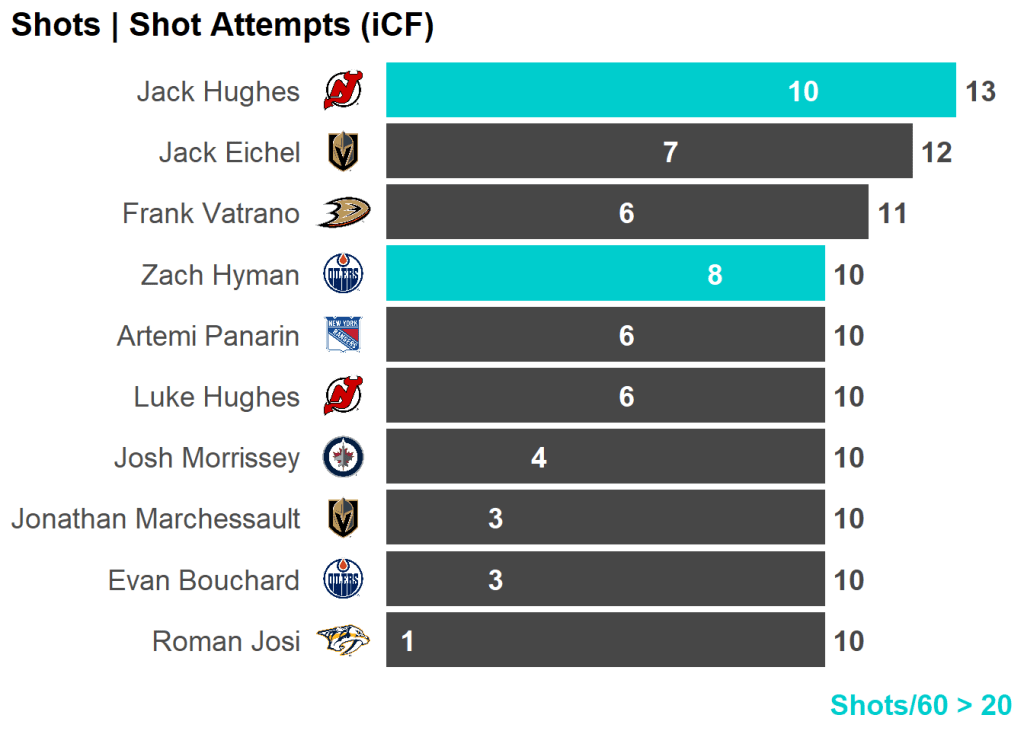Image resolution: width=1024 pixels, height=731 pixels.
Task: Select the Oilers logo beside Zach Hyman
Action: 343,274
